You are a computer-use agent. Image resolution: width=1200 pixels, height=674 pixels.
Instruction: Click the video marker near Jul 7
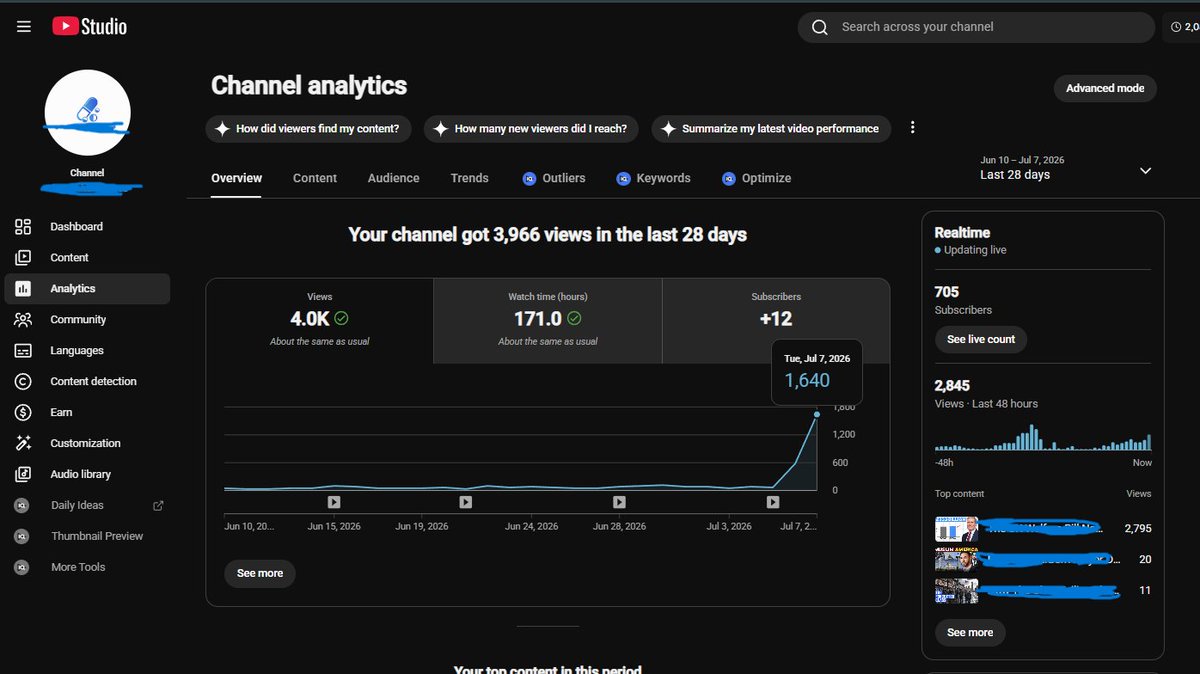coord(773,502)
